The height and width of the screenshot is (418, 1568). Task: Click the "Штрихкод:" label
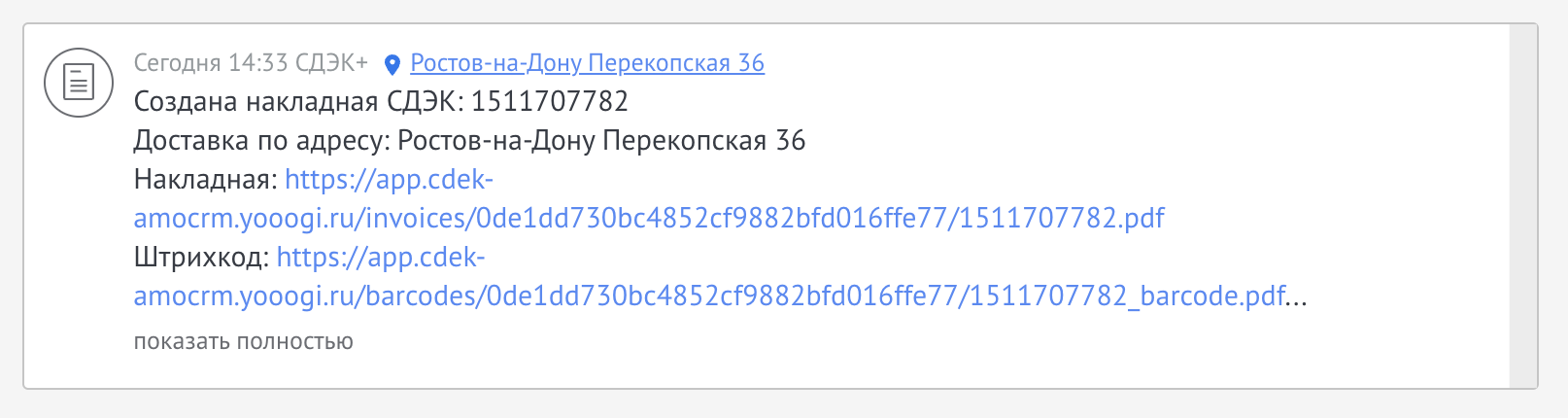coord(201,258)
